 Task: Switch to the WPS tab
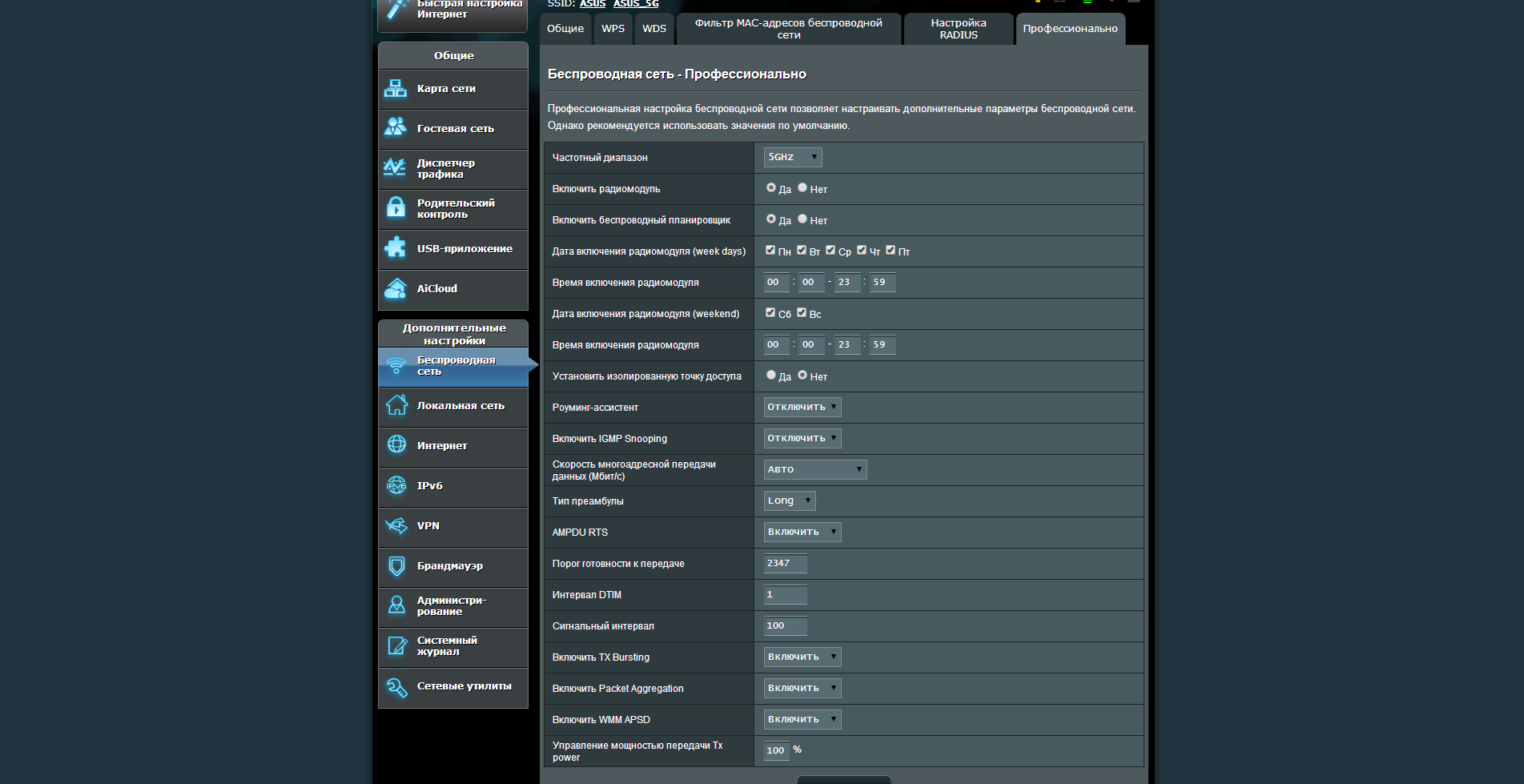pos(613,29)
